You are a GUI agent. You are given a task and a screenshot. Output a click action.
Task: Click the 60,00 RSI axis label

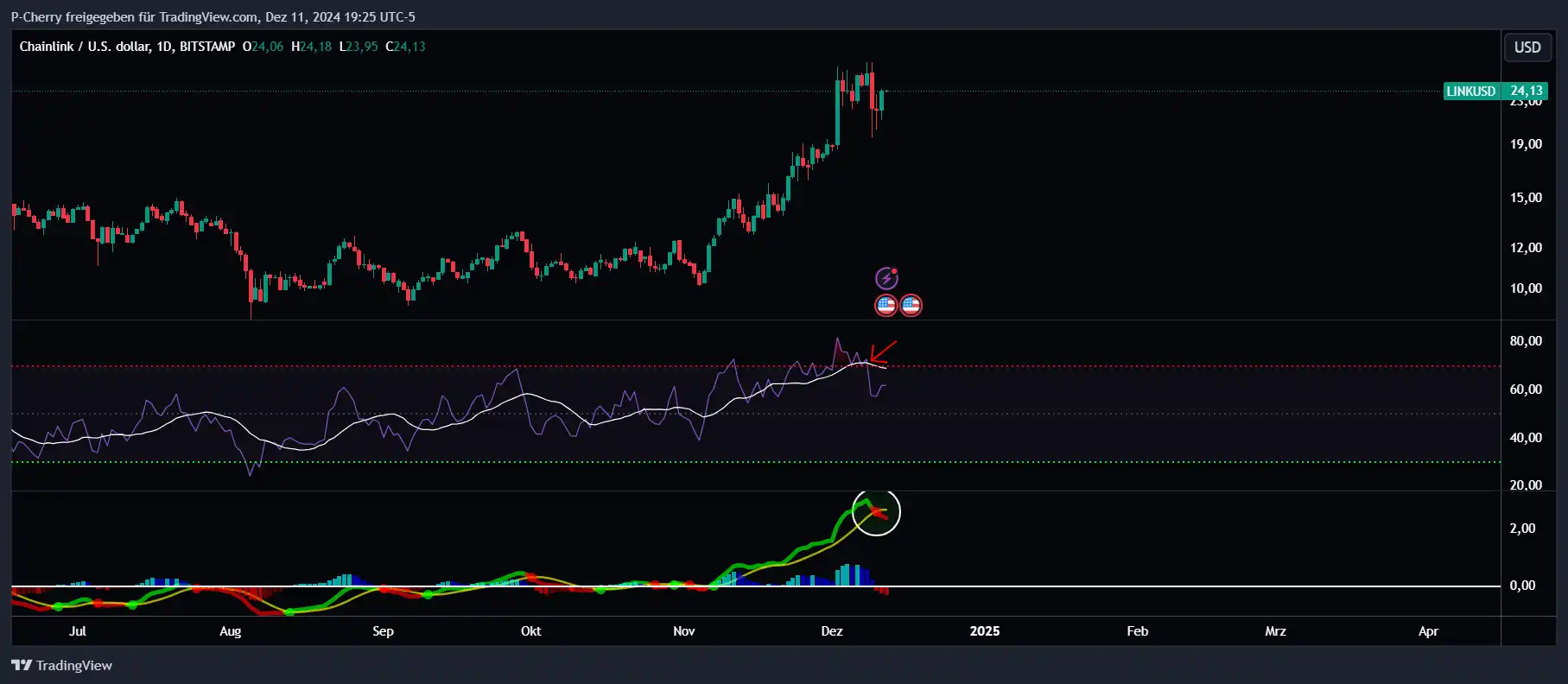(1526, 389)
